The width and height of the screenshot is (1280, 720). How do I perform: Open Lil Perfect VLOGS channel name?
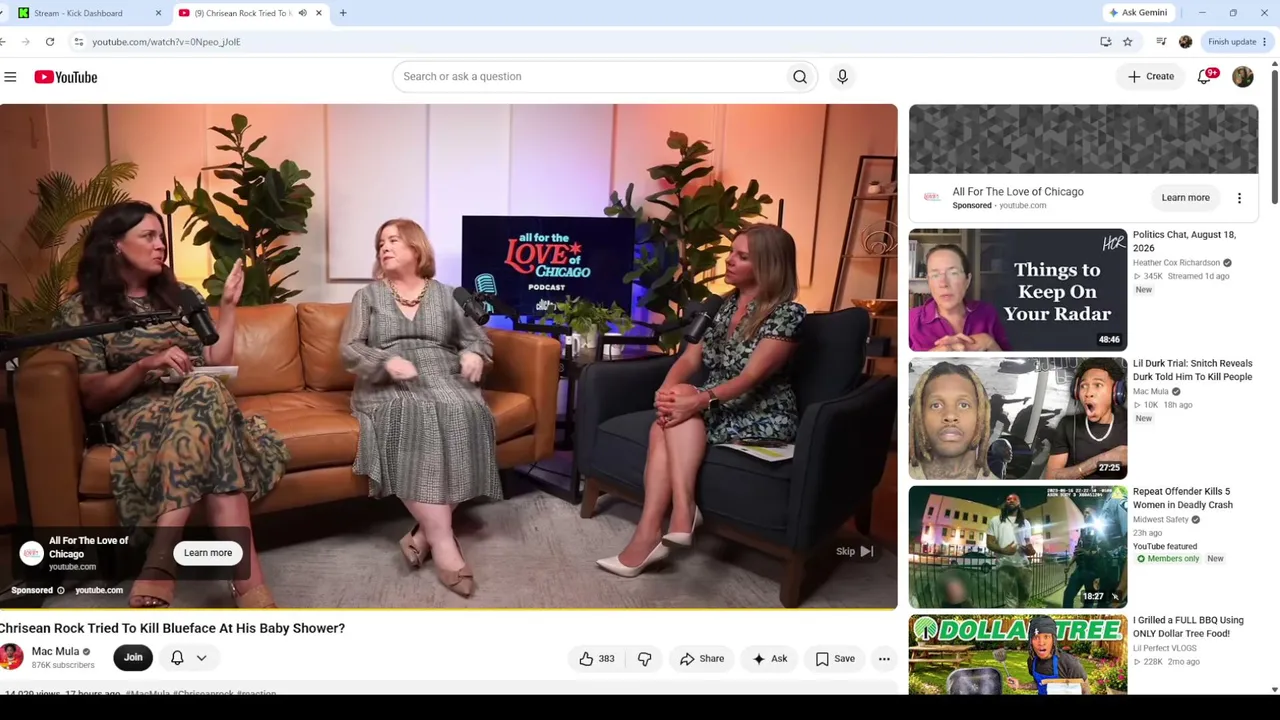[x=1167, y=648]
